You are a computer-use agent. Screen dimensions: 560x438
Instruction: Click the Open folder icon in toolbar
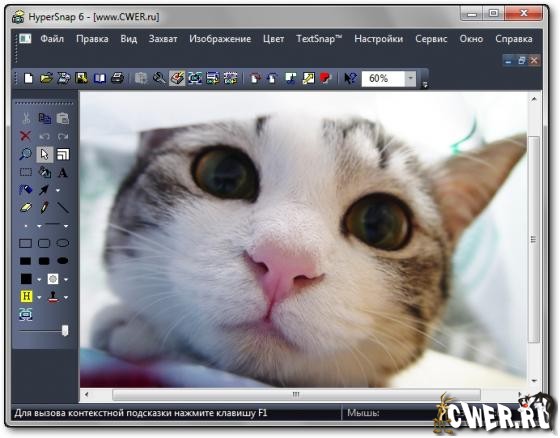pyautogui.click(x=46, y=78)
